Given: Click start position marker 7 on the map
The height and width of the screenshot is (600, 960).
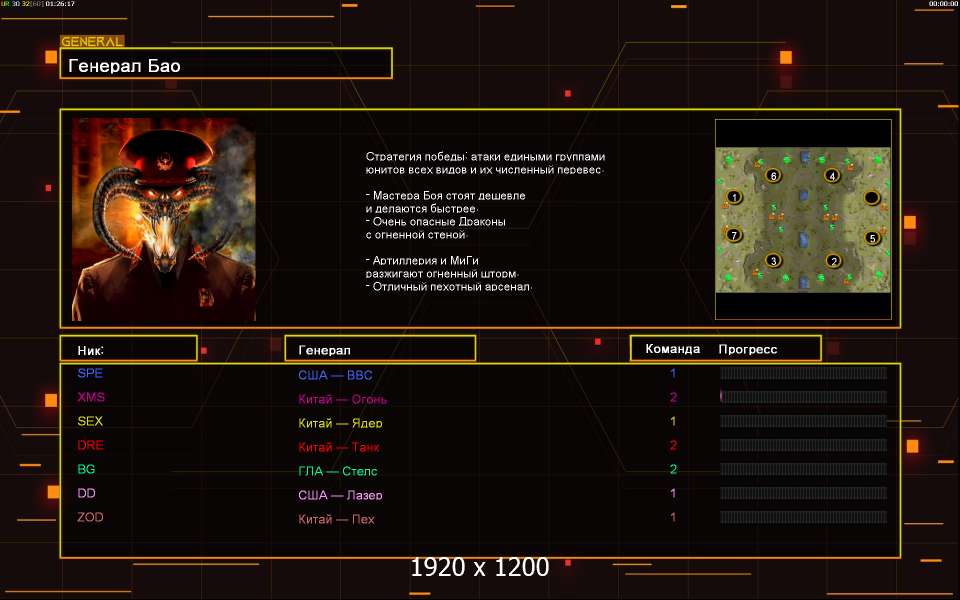Looking at the screenshot, I should pos(733,235).
